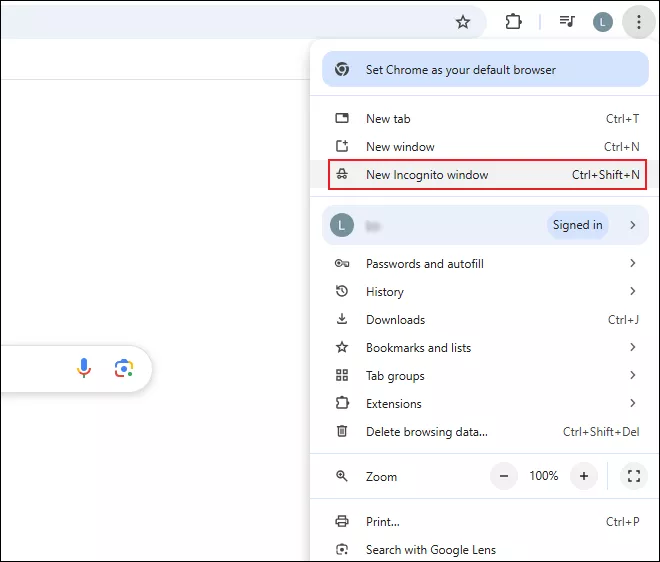This screenshot has height=562, width=660.
Task: Expand the Extensions menu chevron
Action: pyautogui.click(x=633, y=403)
